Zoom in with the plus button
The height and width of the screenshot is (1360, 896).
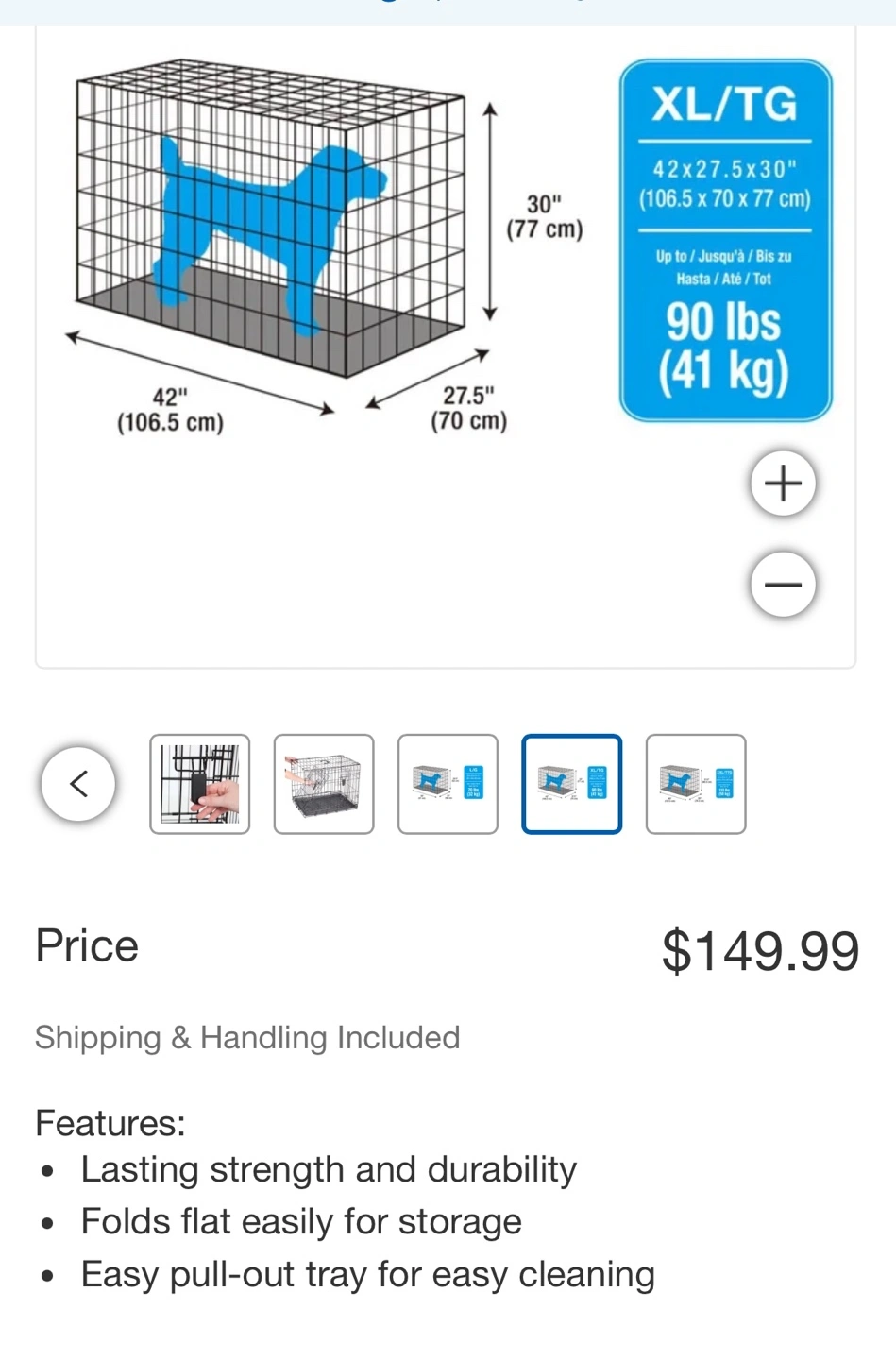(783, 484)
